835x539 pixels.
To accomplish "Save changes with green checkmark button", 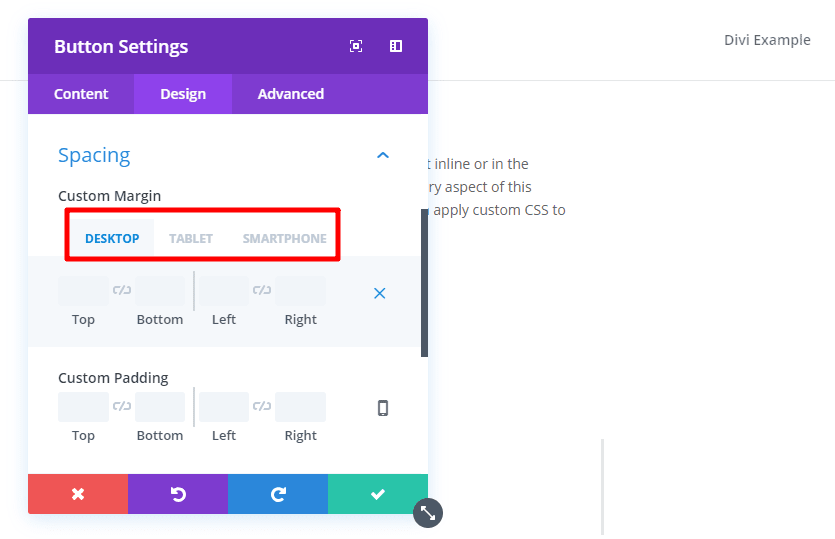I will coord(378,494).
